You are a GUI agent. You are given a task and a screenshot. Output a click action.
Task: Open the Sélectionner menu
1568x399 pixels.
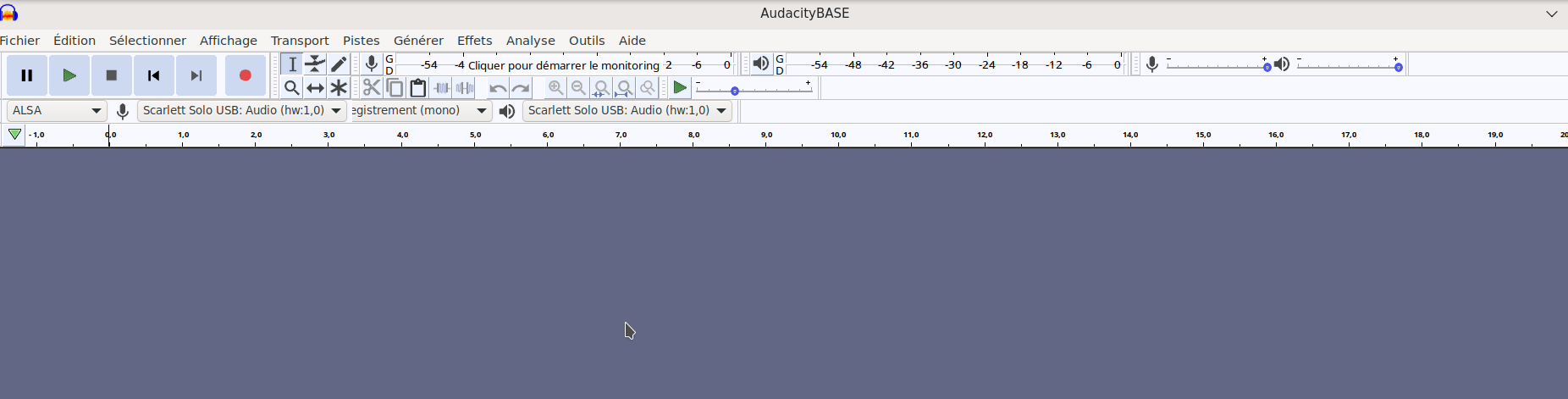tap(147, 41)
